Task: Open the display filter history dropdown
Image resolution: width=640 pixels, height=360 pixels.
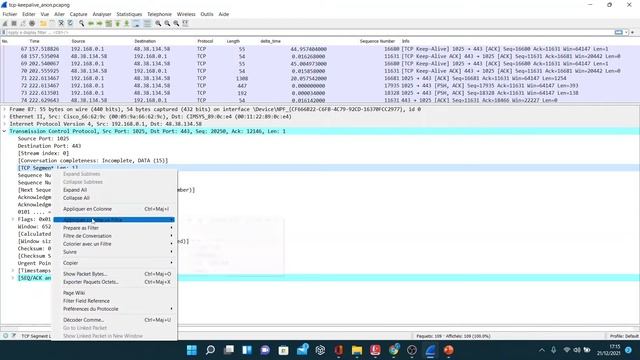Action: click(x=627, y=32)
